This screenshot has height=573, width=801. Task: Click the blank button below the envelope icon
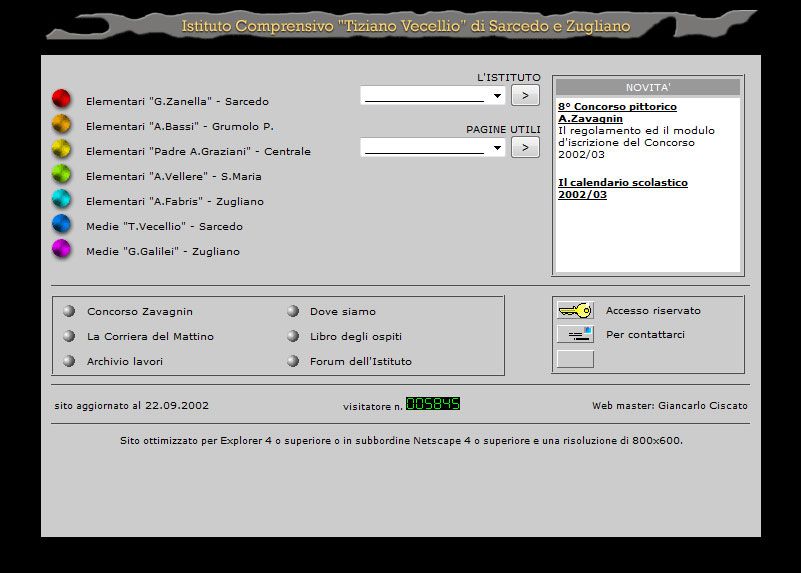pos(575,359)
